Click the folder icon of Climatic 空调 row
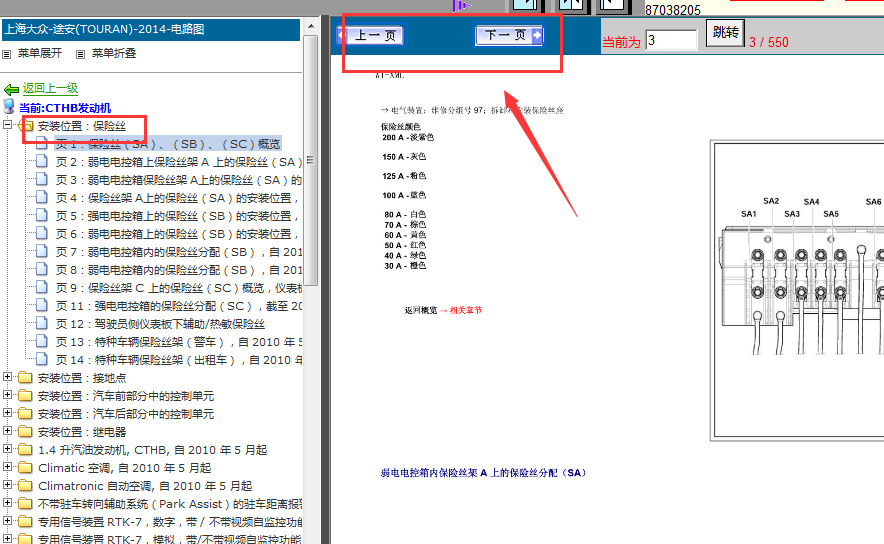The image size is (884, 544). pos(25,468)
